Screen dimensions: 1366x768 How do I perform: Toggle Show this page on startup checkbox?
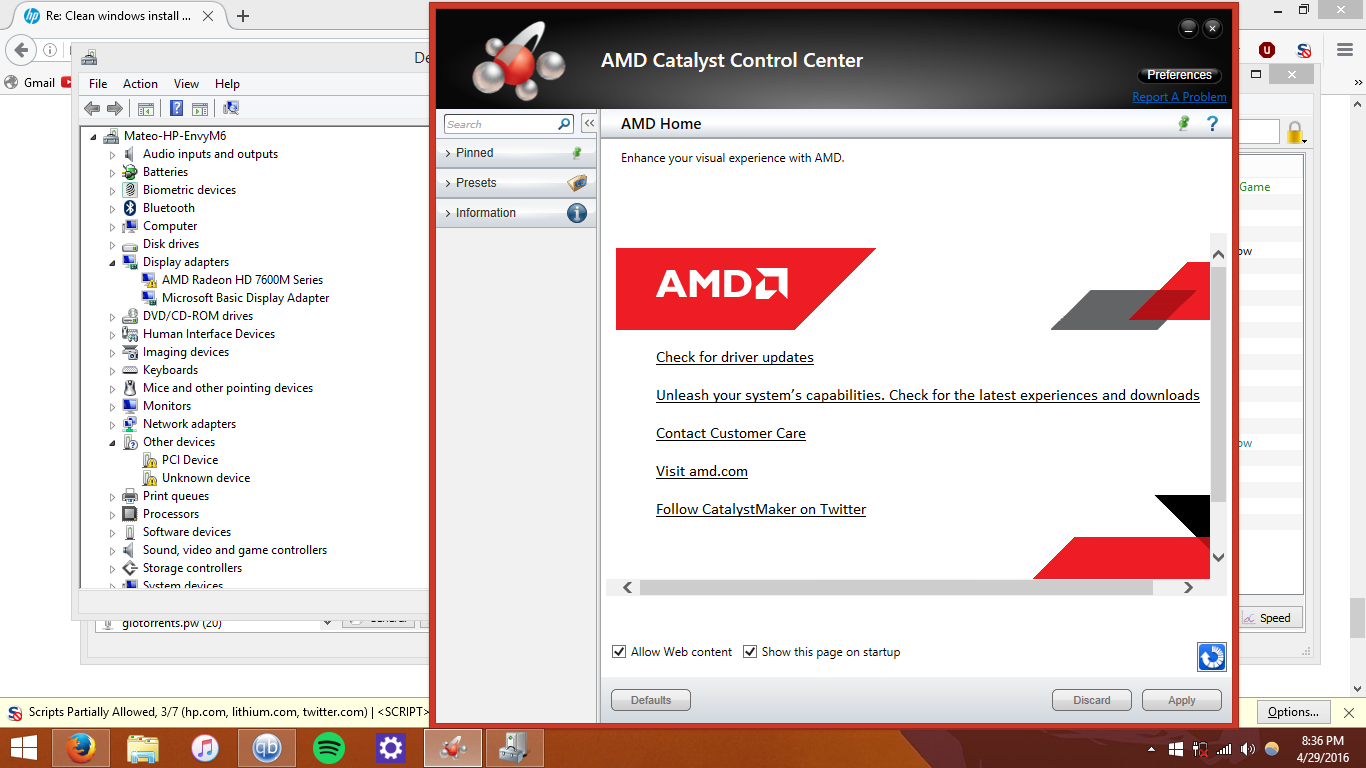point(750,652)
